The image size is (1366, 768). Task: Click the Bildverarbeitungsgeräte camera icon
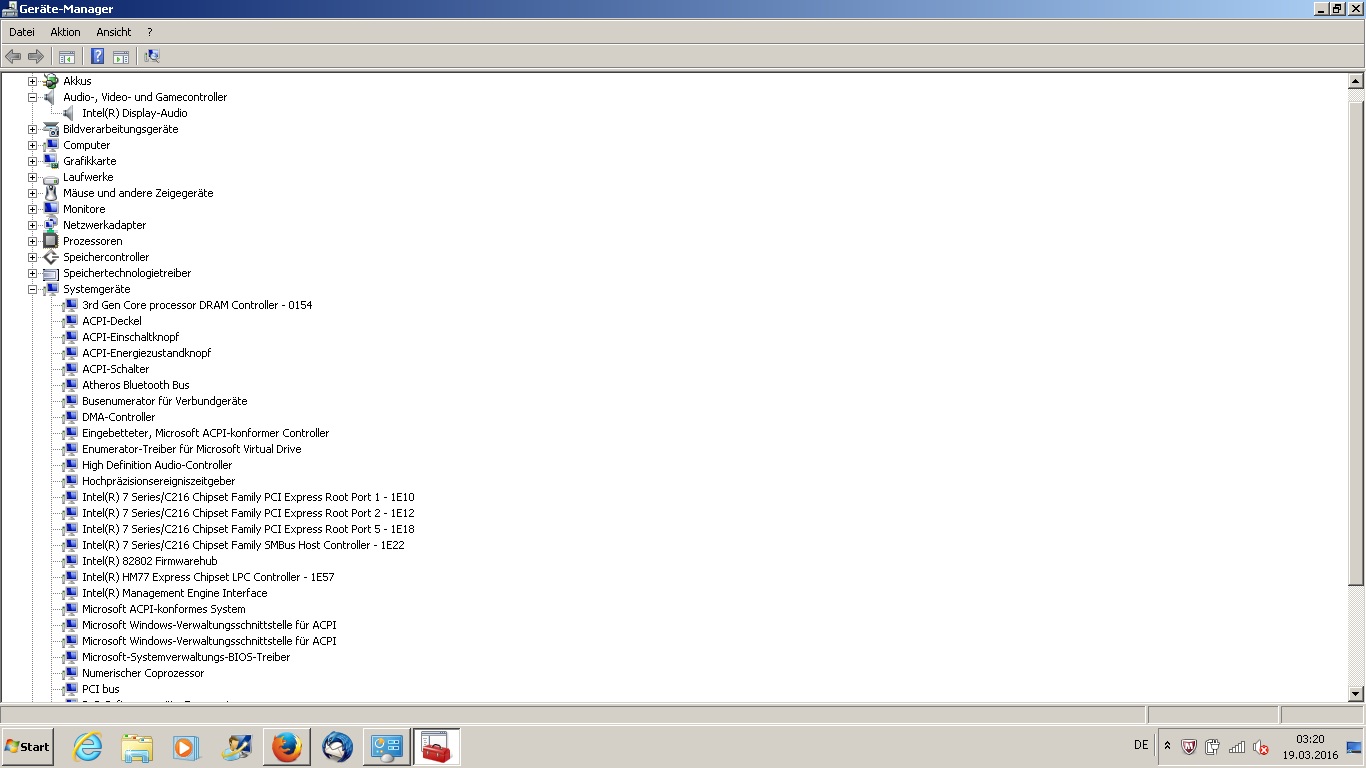51,129
